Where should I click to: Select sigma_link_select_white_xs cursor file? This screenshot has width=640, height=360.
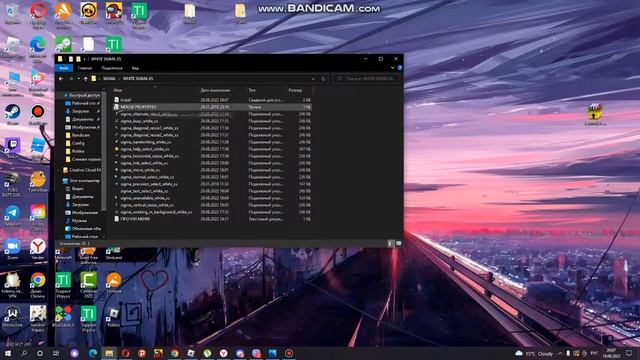(x=212, y=163)
